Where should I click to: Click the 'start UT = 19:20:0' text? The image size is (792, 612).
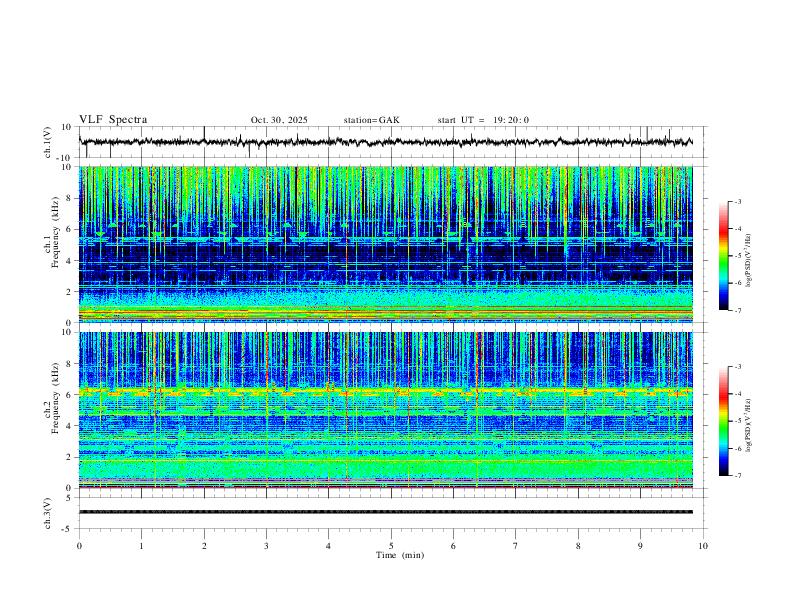[483, 120]
